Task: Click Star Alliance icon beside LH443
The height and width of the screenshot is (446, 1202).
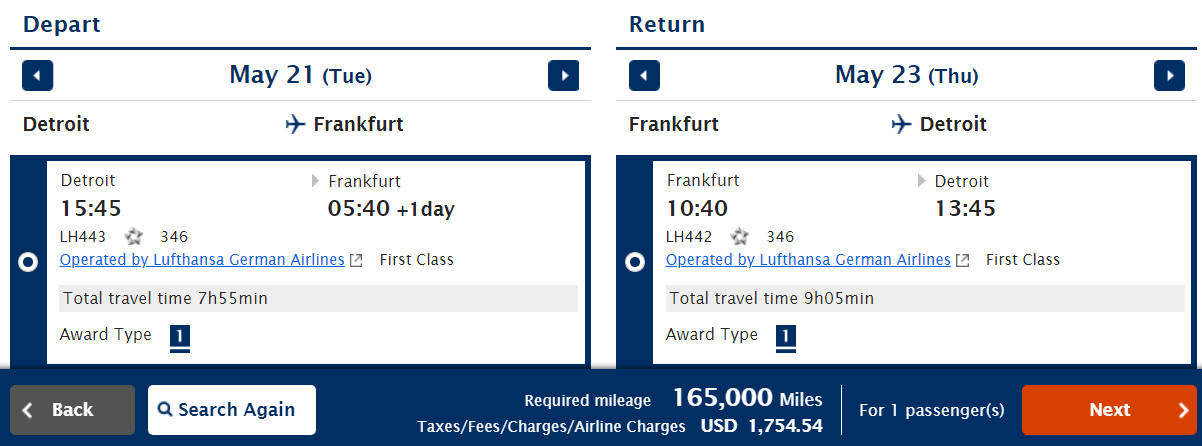Action: pyautogui.click(x=134, y=237)
